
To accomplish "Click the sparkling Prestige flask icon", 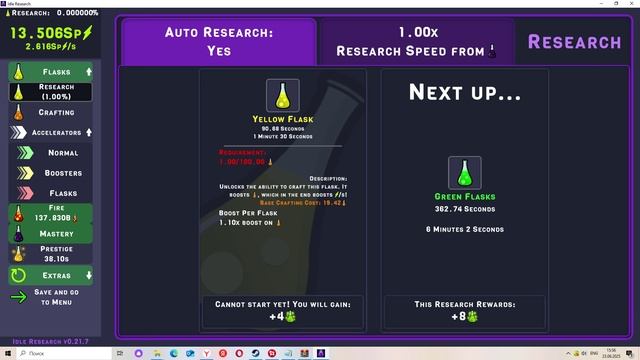I will 18,254.
